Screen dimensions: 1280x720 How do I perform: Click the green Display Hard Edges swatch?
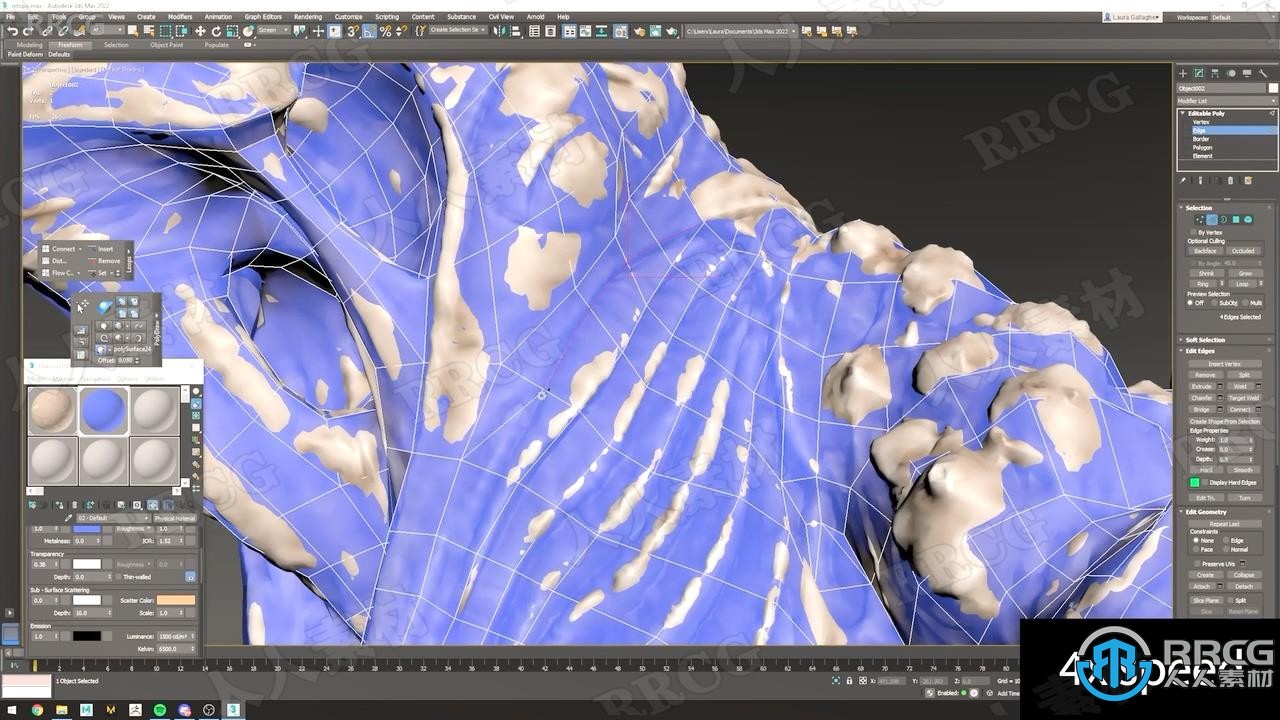click(x=1194, y=482)
